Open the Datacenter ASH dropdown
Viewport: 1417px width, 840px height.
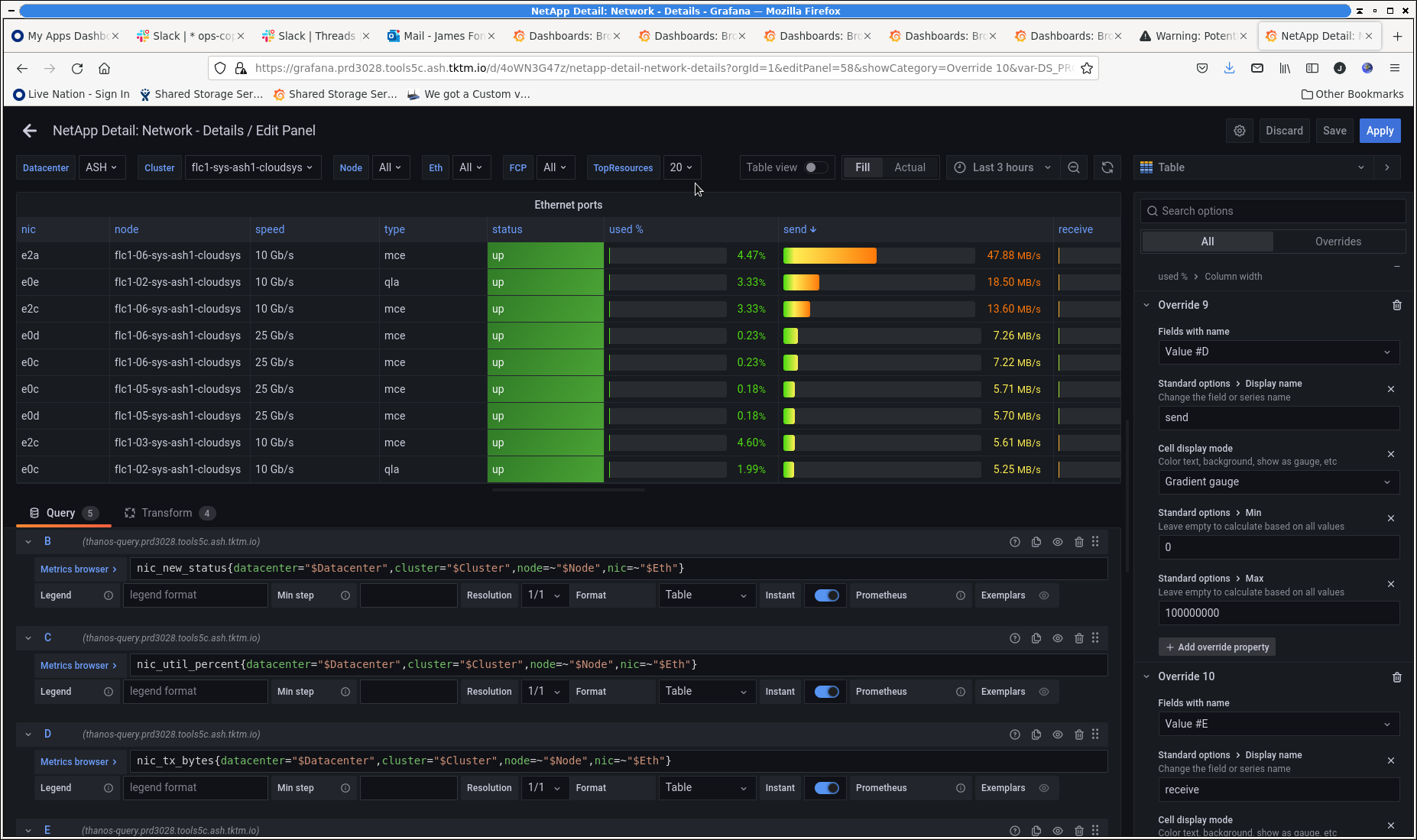(102, 167)
